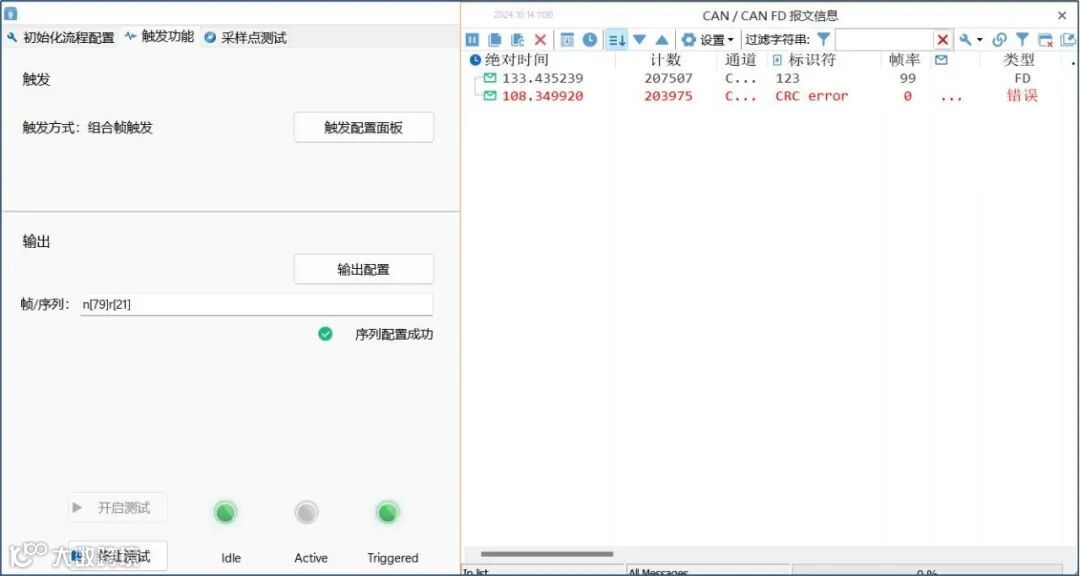The width and height of the screenshot is (1080, 576).
Task: Select message row with timestamp 133.435239
Action: [771, 78]
